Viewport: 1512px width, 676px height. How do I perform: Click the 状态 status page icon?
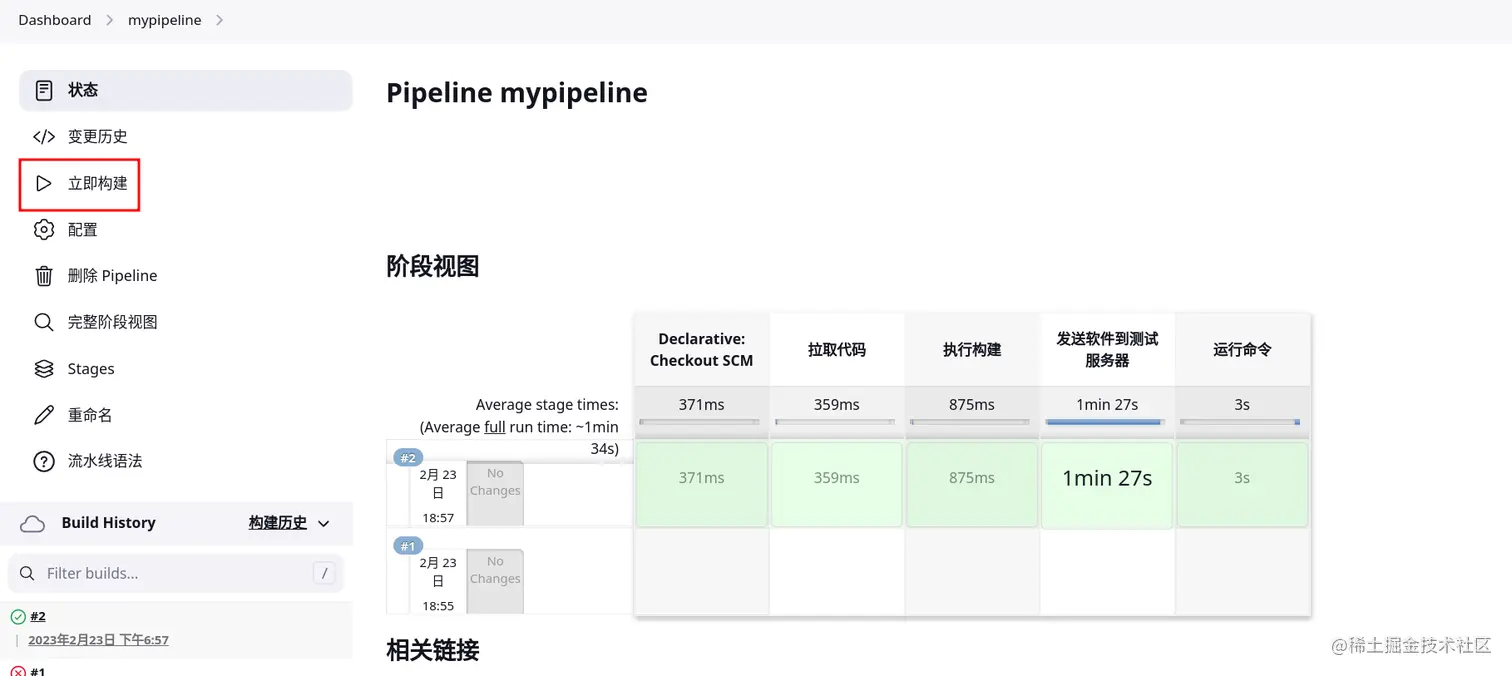click(44, 90)
